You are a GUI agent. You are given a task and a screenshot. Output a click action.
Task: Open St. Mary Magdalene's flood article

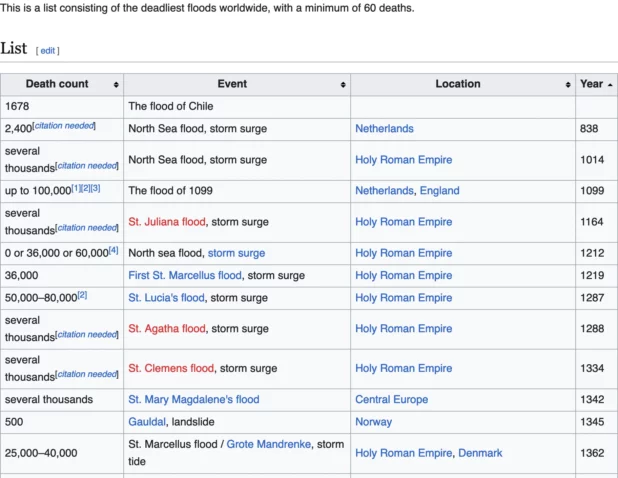click(193, 400)
